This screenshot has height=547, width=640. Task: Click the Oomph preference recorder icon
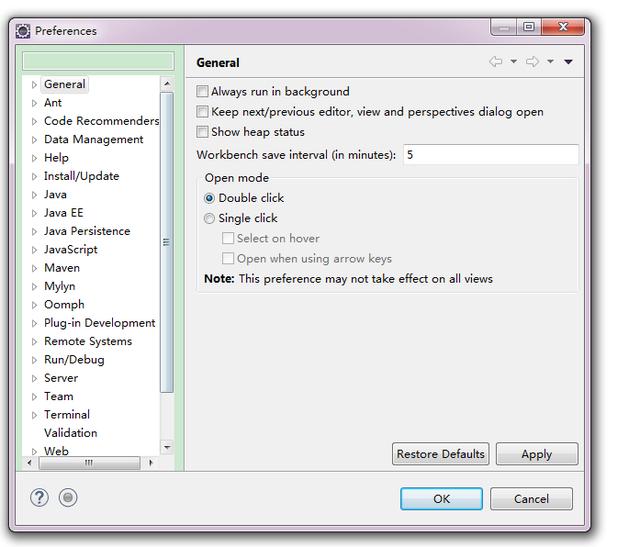68,498
